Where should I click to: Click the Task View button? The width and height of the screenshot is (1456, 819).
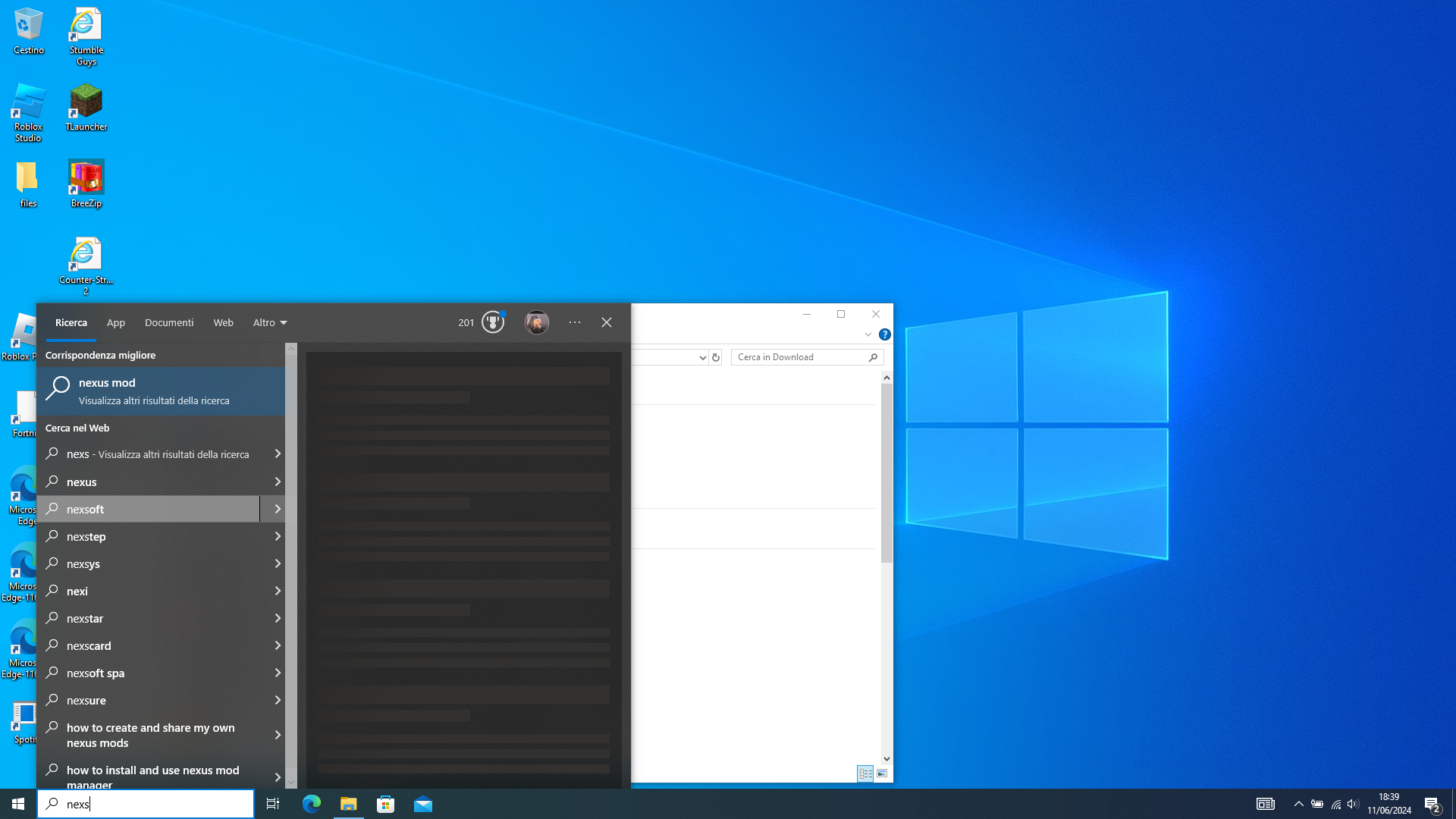(273, 804)
